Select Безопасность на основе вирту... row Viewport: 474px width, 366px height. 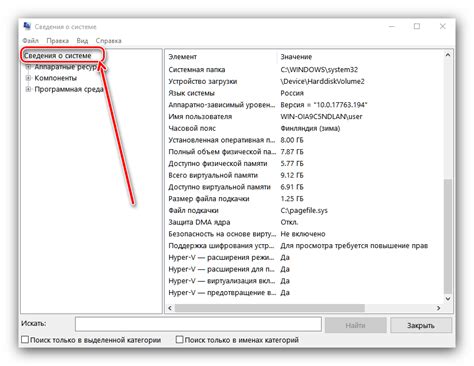(304, 234)
